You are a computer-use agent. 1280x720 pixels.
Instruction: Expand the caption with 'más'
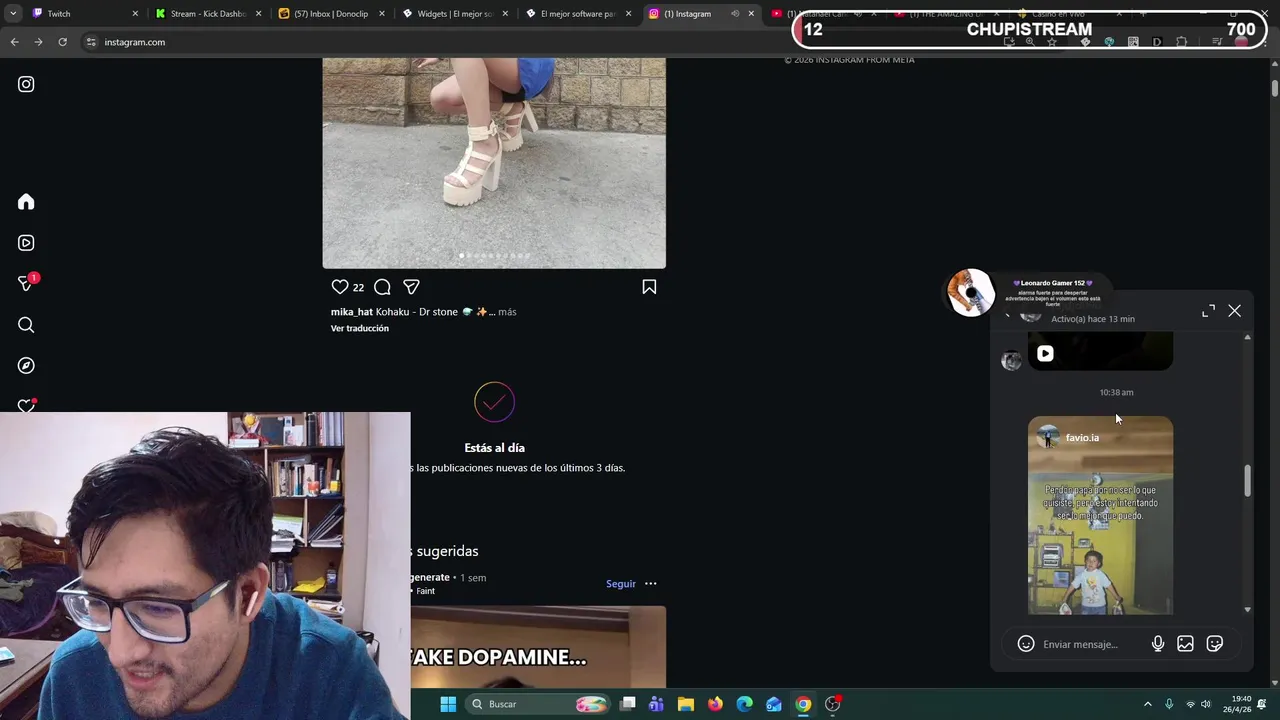pos(507,312)
